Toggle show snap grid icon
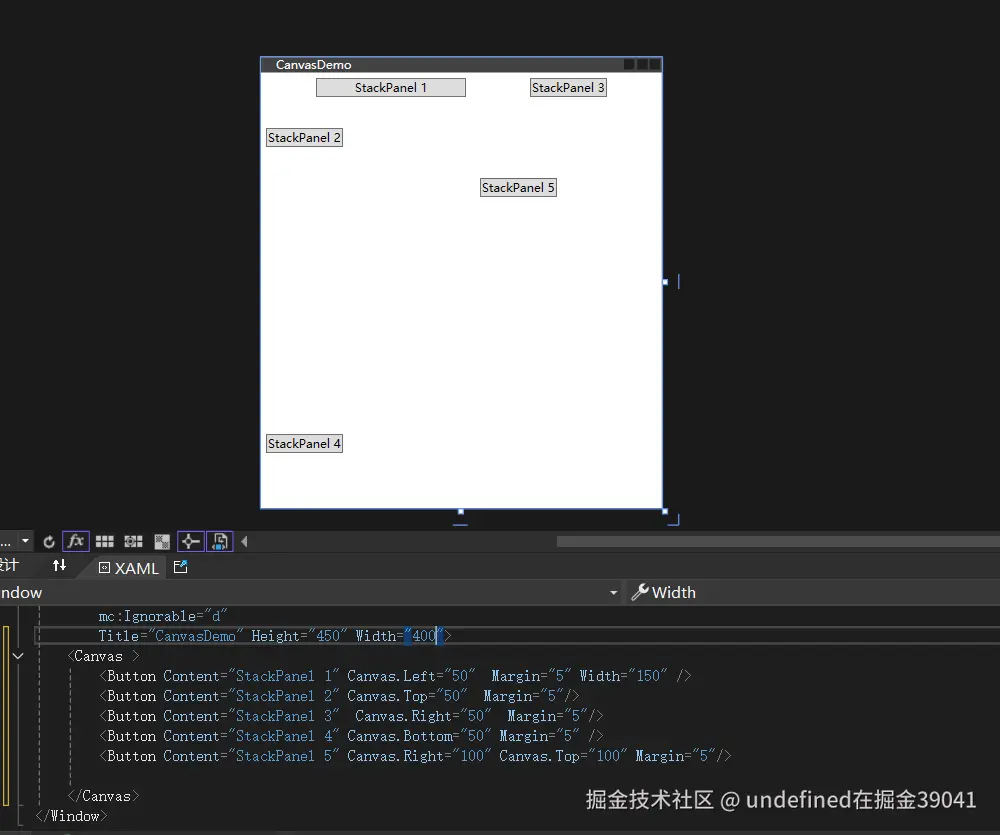Viewport: 1000px width, 835px height. 105,542
